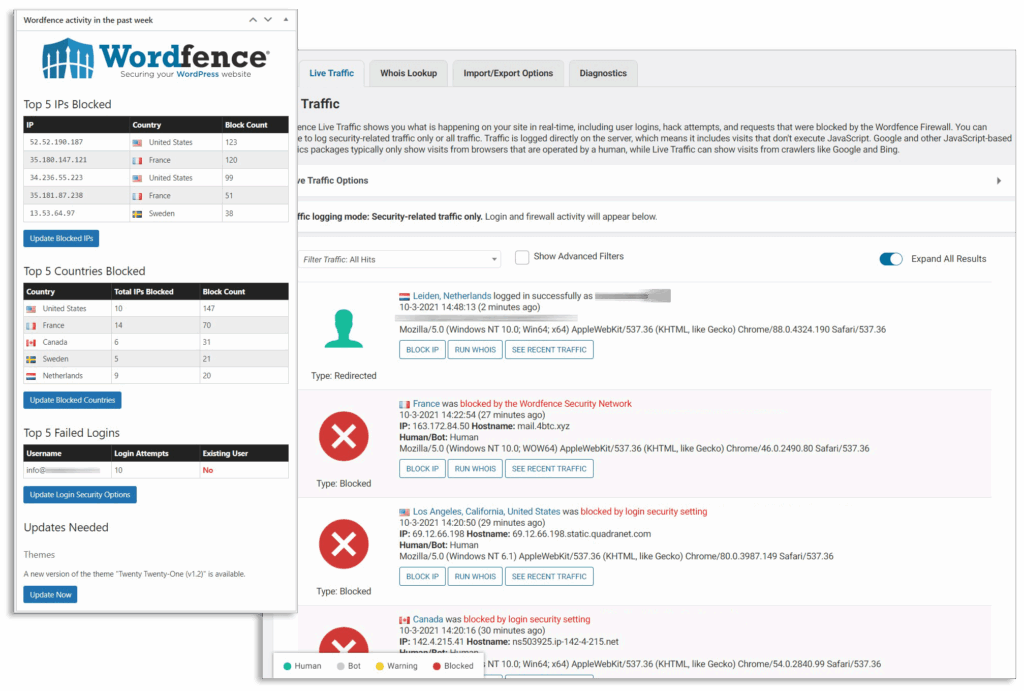Viewport: 1024px width, 691px height.
Task: Click the Update Blocked IPs button
Action: pyautogui.click(x=61, y=238)
